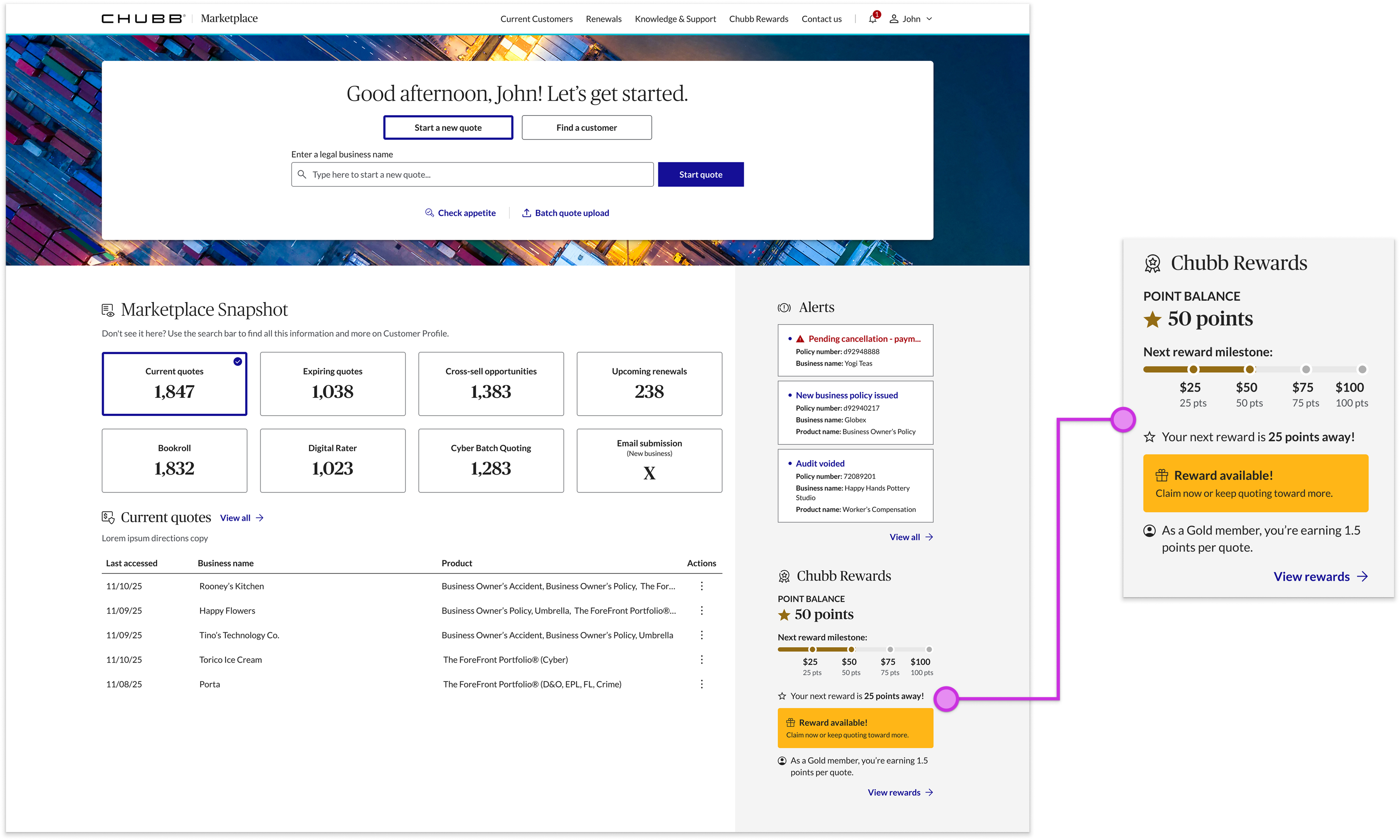Click the gift icon in Reward available banner
The width and height of the screenshot is (1400, 840).
pos(790,722)
